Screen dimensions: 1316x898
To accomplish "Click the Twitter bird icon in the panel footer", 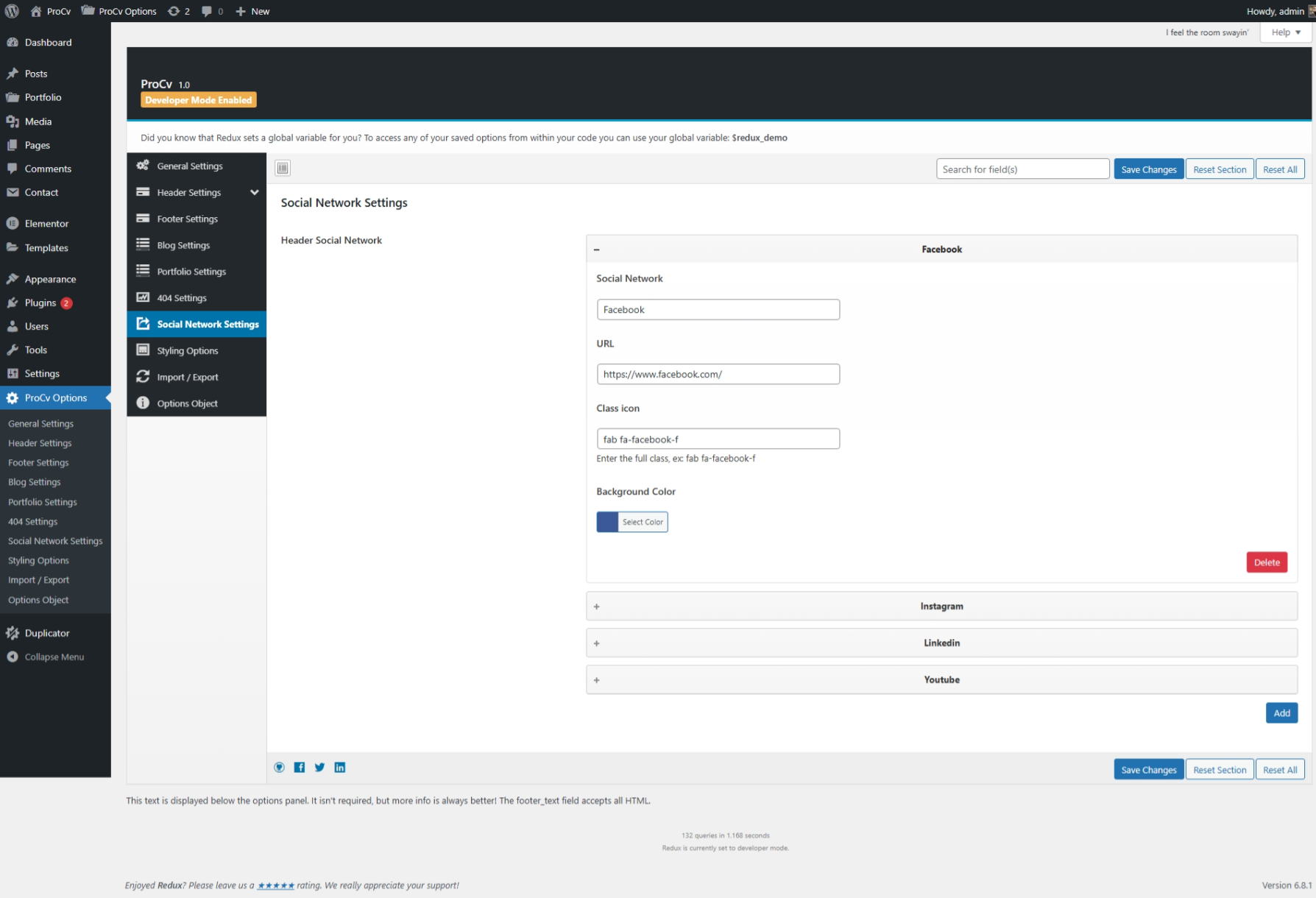I will [x=319, y=767].
